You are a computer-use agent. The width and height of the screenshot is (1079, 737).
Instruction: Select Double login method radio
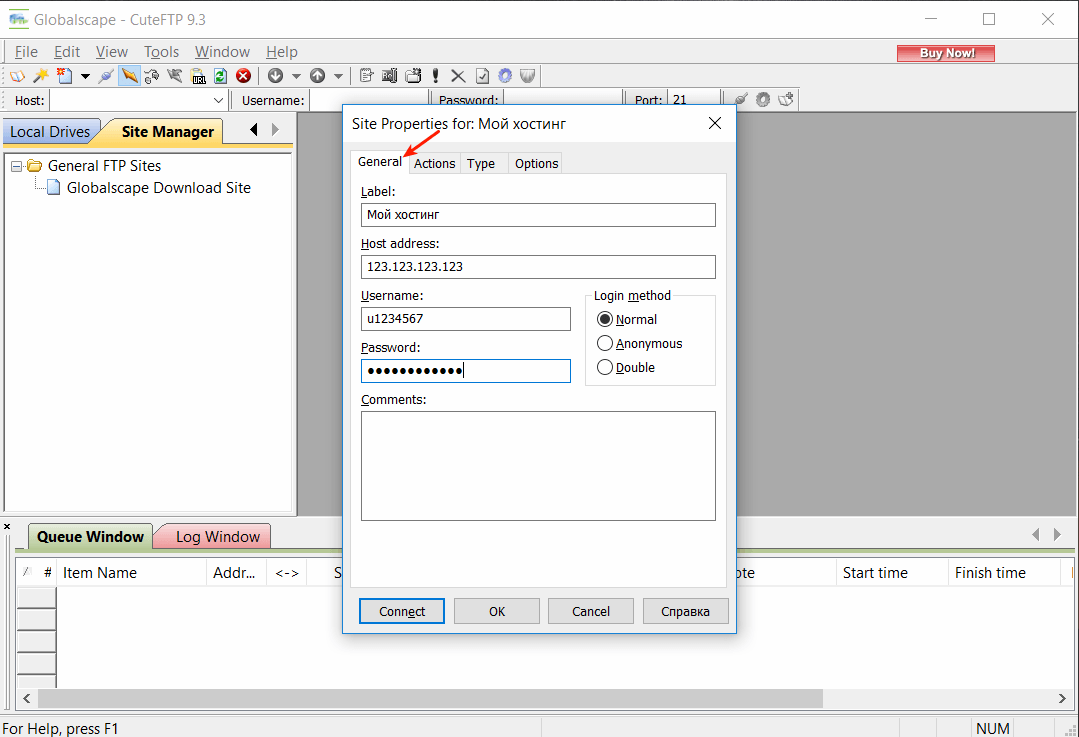coord(626,367)
